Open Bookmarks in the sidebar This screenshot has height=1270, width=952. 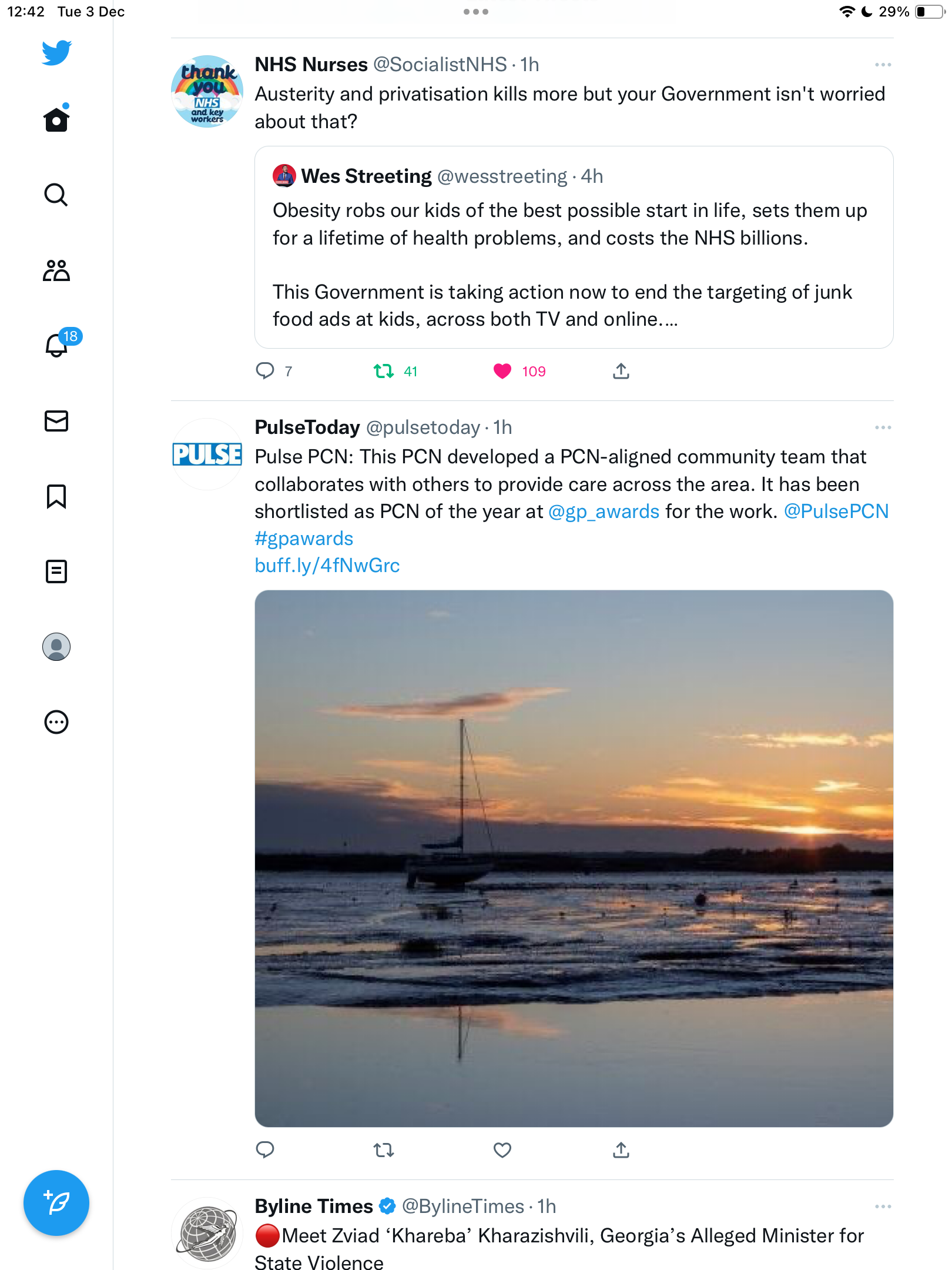(56, 496)
